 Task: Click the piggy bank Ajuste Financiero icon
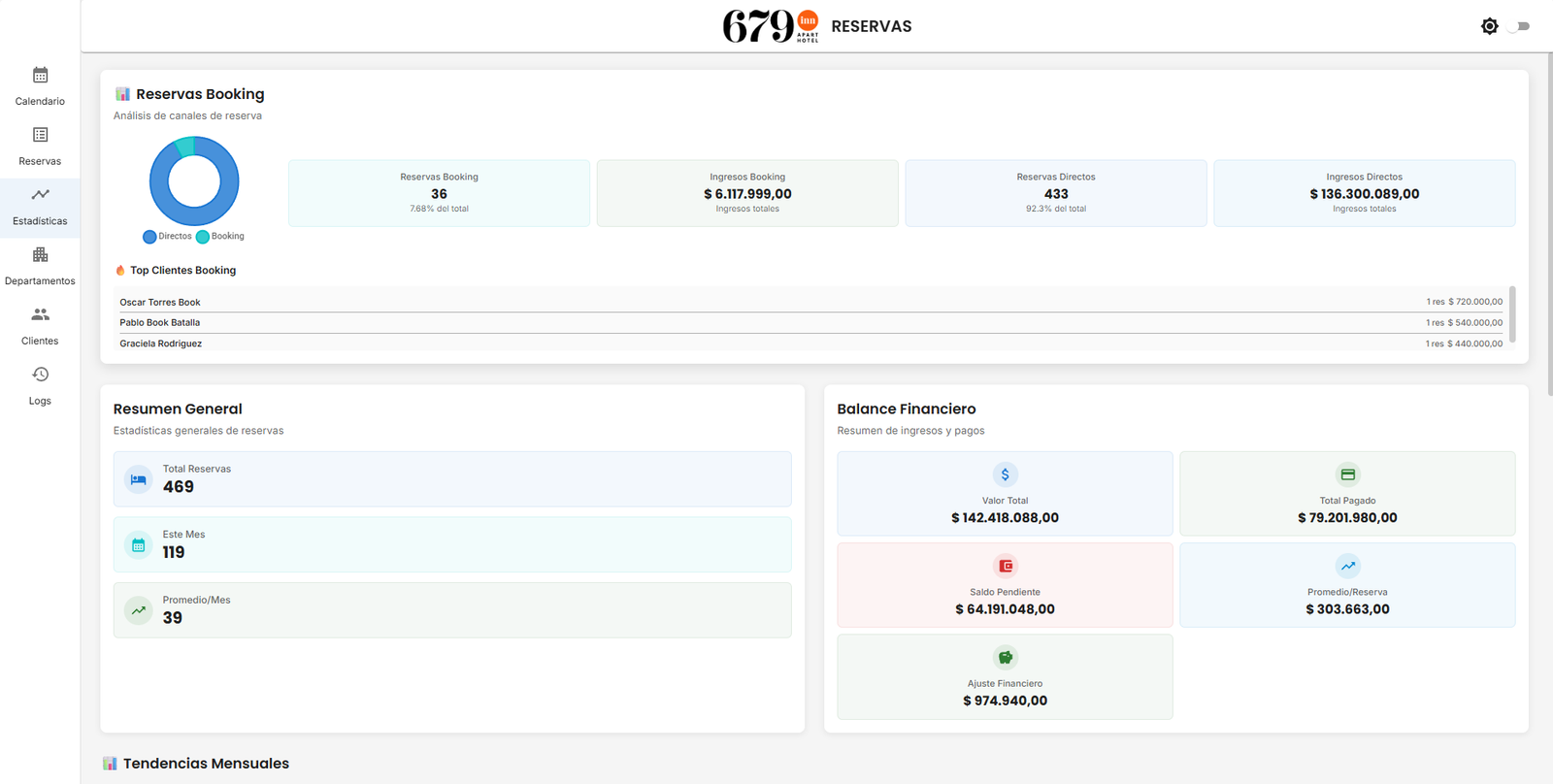click(1005, 658)
